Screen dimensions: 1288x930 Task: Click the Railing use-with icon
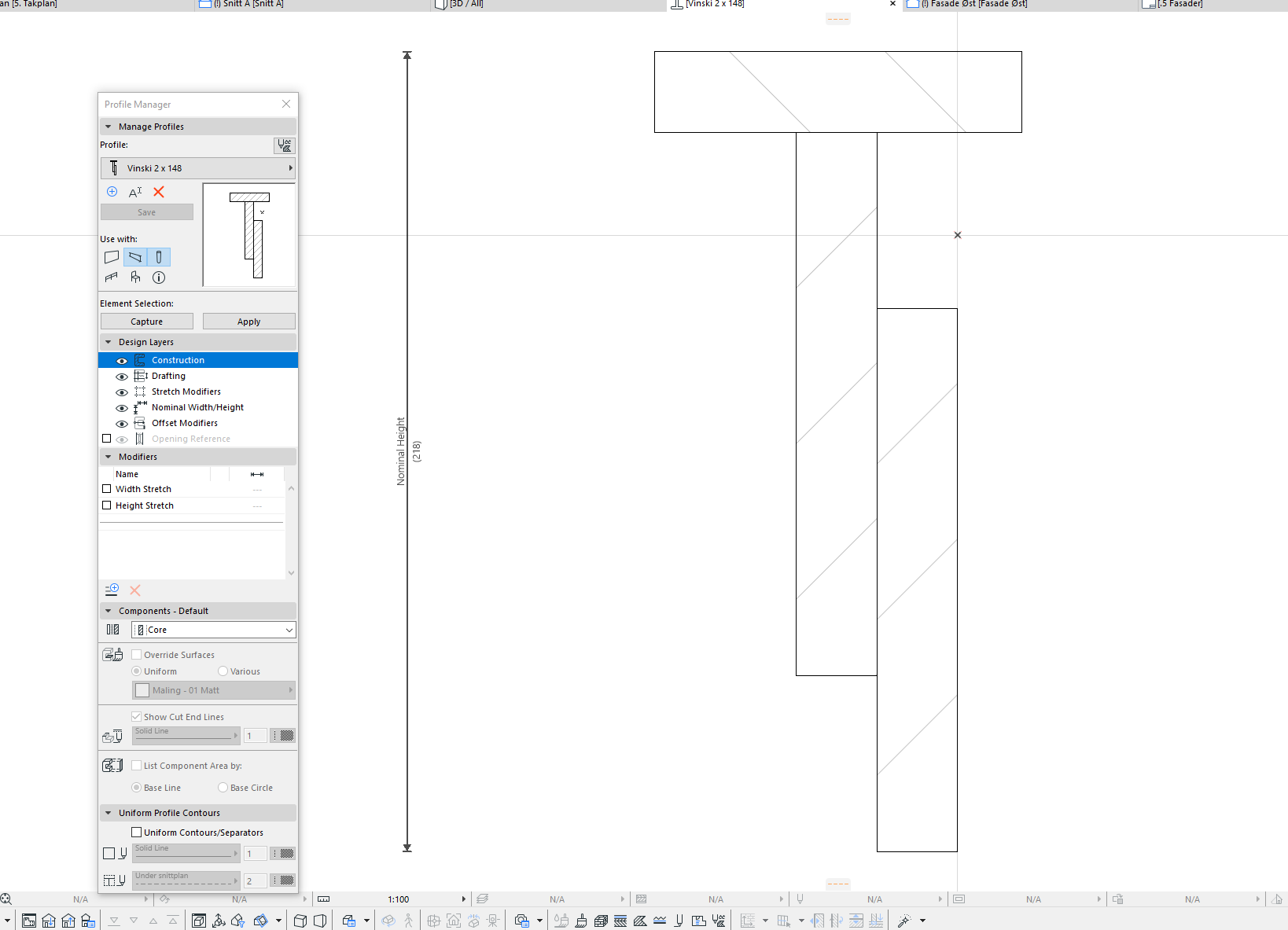[112, 278]
